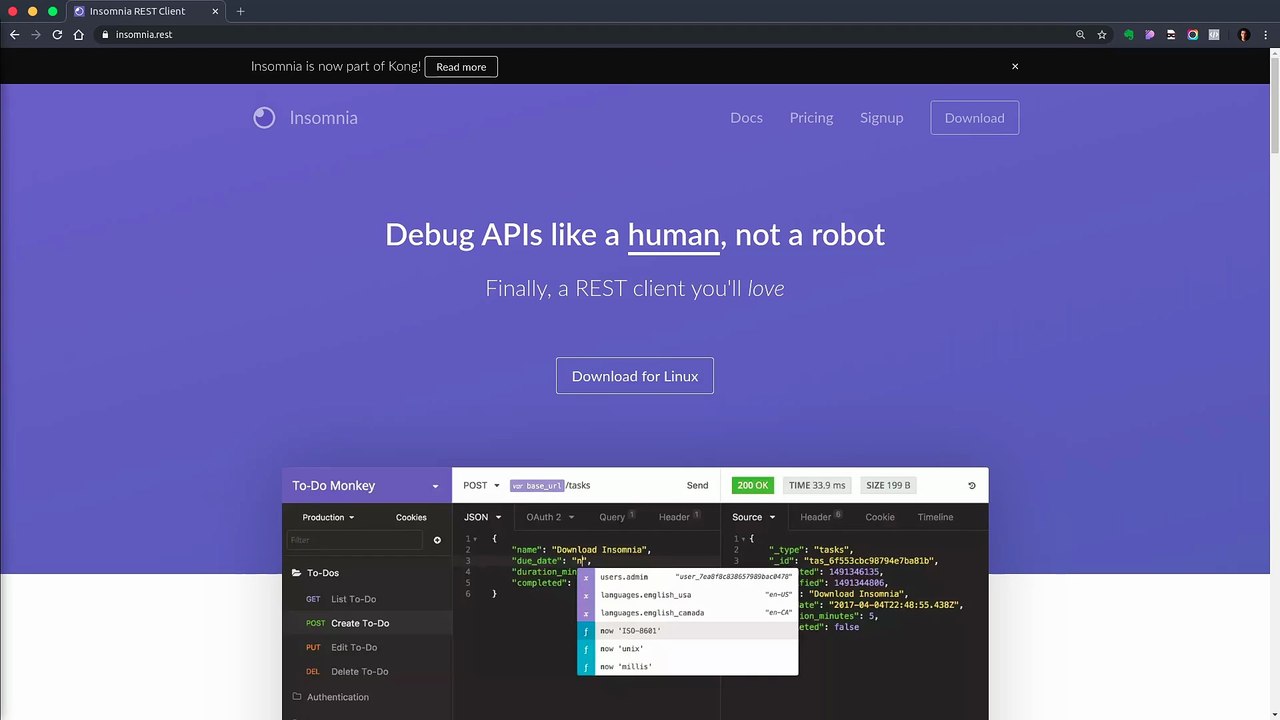Open the OAuth 2 auth dropdown

pos(550,517)
